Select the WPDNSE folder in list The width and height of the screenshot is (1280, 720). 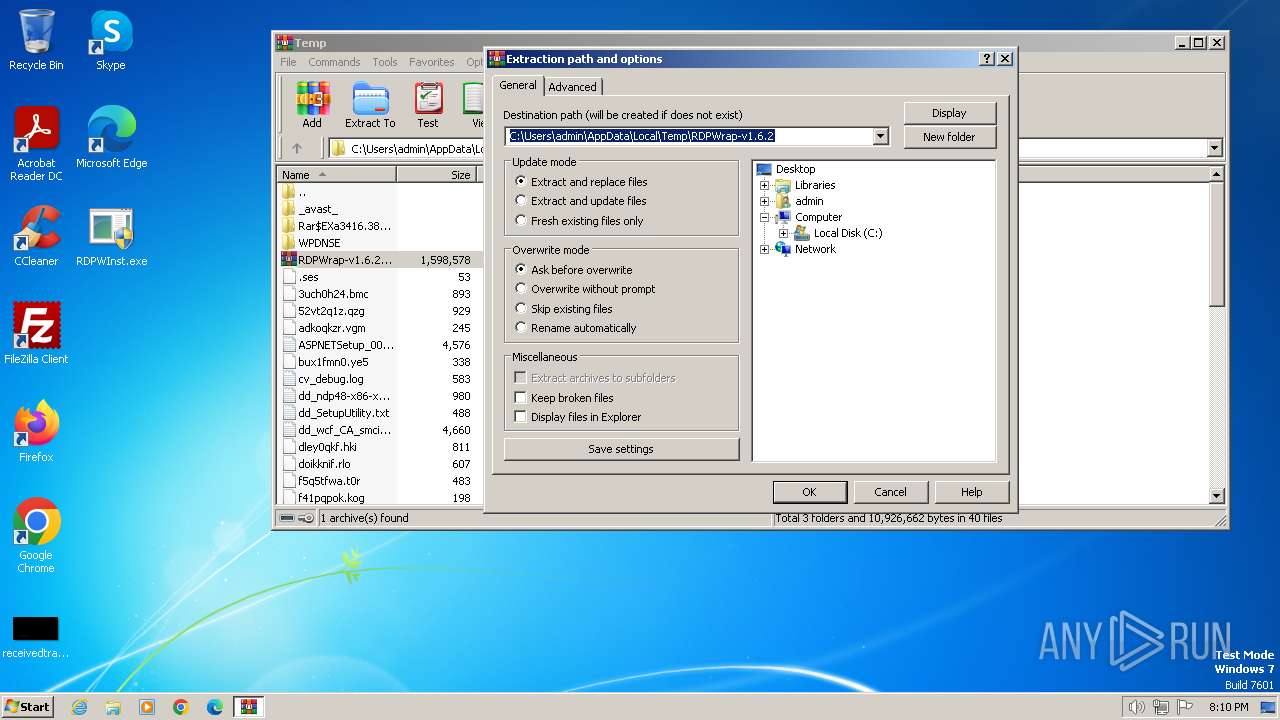pos(319,242)
